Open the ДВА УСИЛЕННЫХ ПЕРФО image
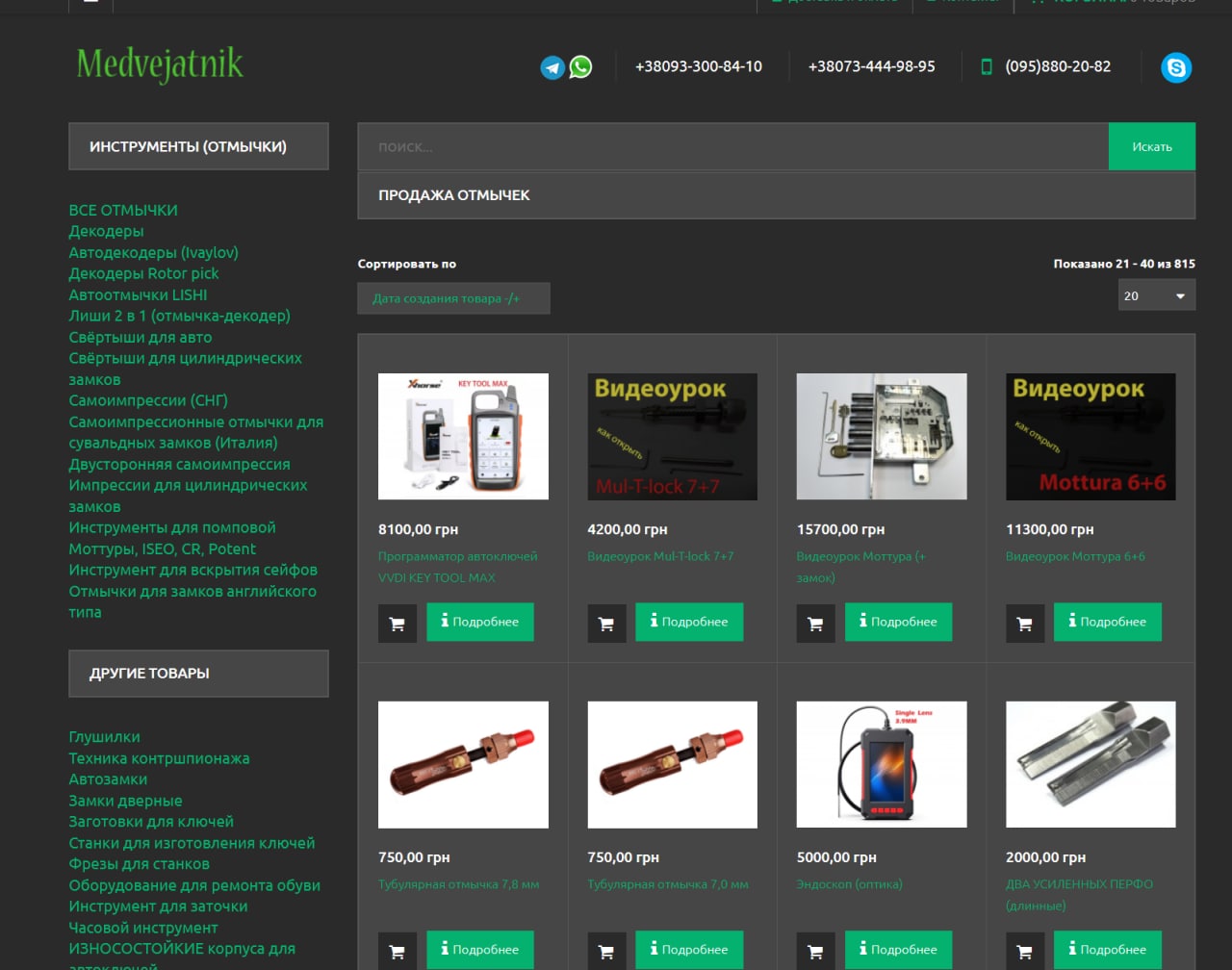Screen dimensions: 1232x970 click(x=1091, y=764)
